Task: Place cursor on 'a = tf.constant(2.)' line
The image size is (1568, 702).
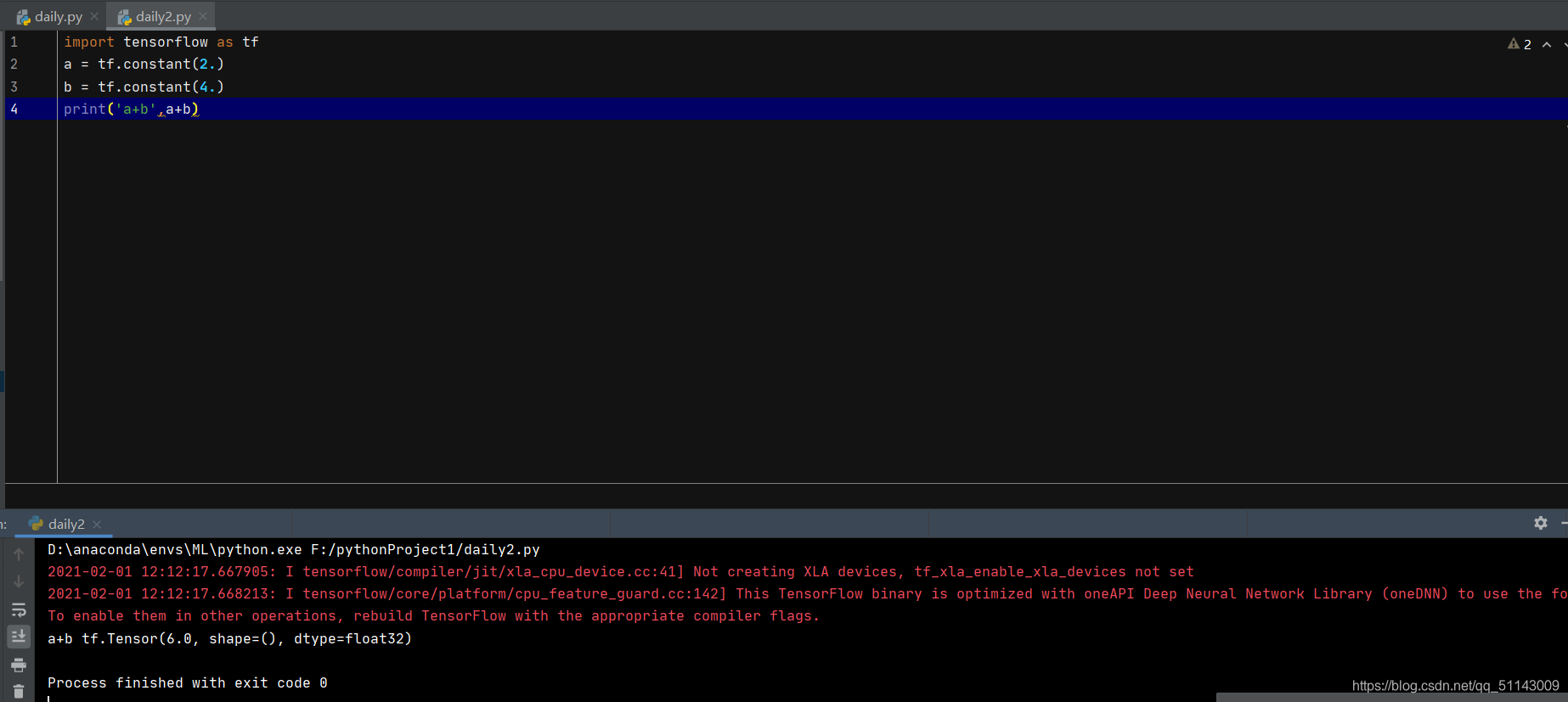Action: tap(144, 64)
